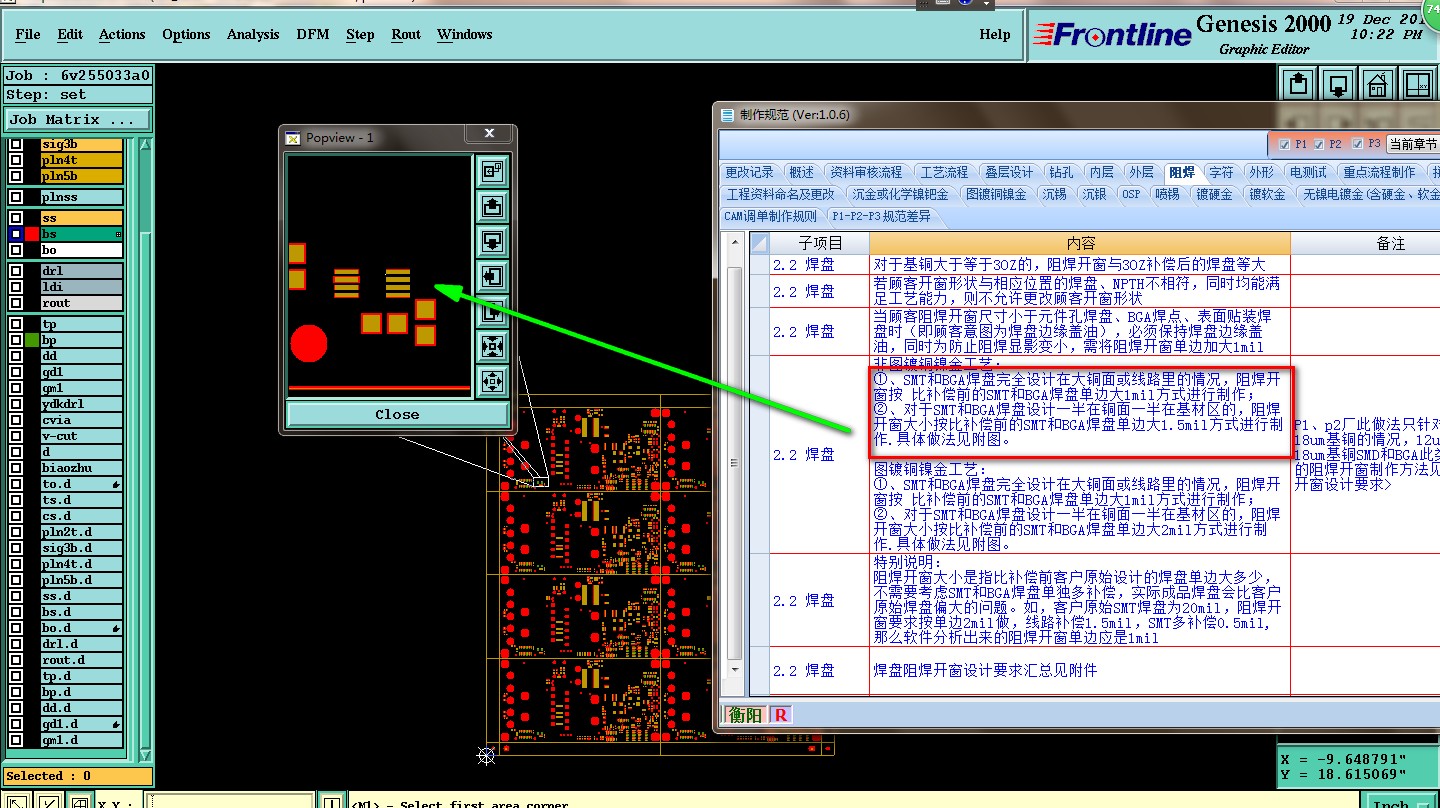Toggle the rout layer checkbox
This screenshot has height=808, width=1440.
[x=16, y=303]
